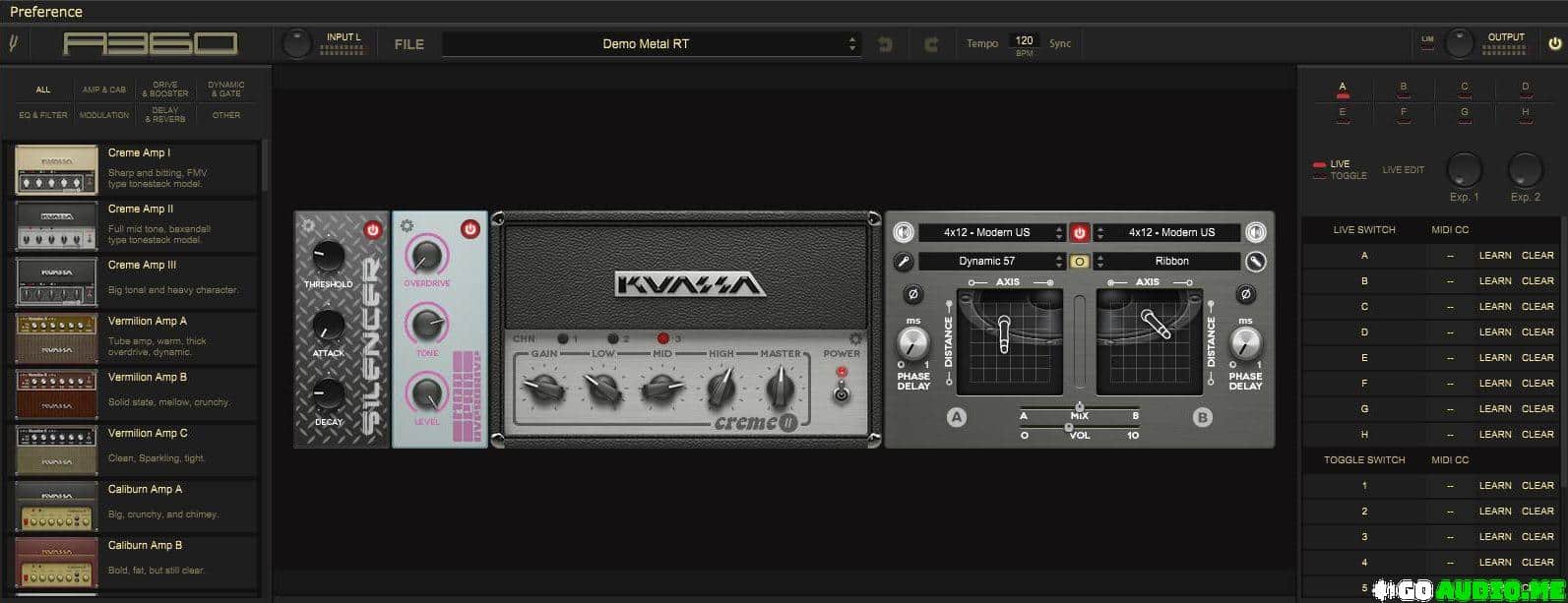Click the cabinet A/B MIX slider handle
The width and height of the screenshot is (1568, 603).
(1080, 406)
